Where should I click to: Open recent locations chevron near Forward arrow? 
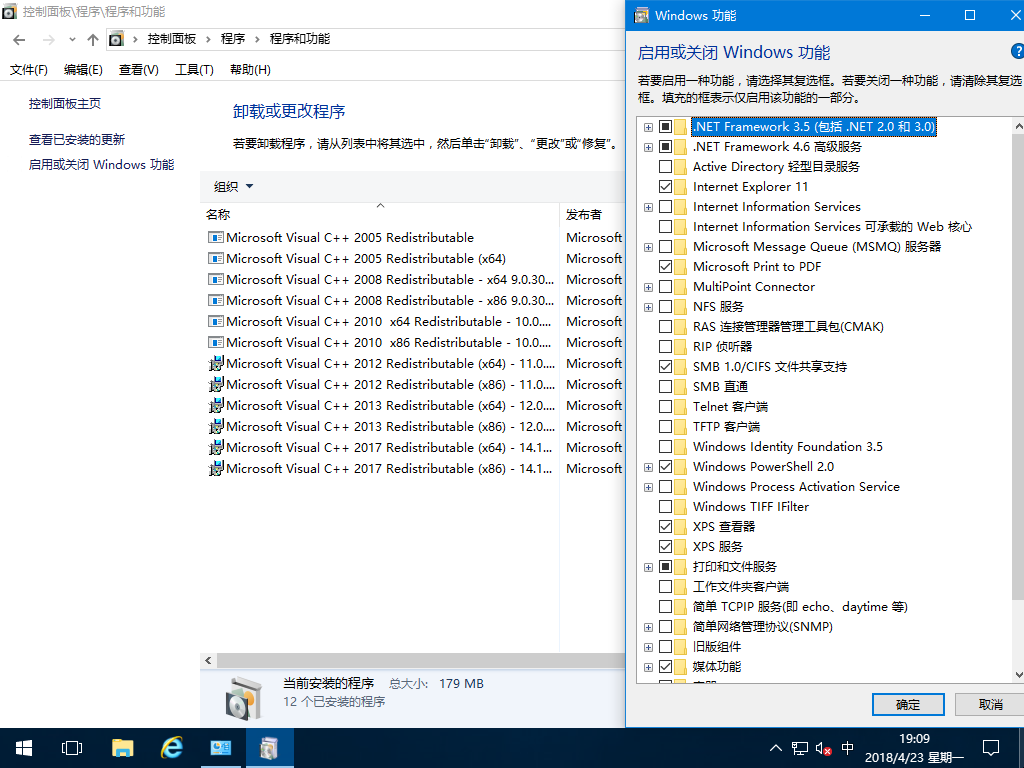pyautogui.click(x=72, y=40)
